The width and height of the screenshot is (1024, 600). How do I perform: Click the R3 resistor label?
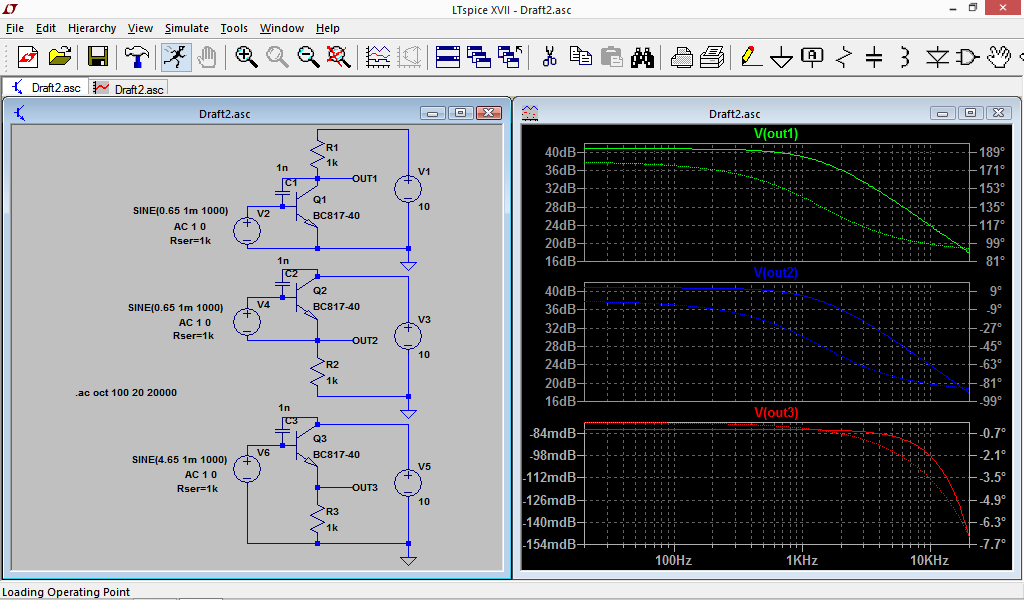click(332, 512)
